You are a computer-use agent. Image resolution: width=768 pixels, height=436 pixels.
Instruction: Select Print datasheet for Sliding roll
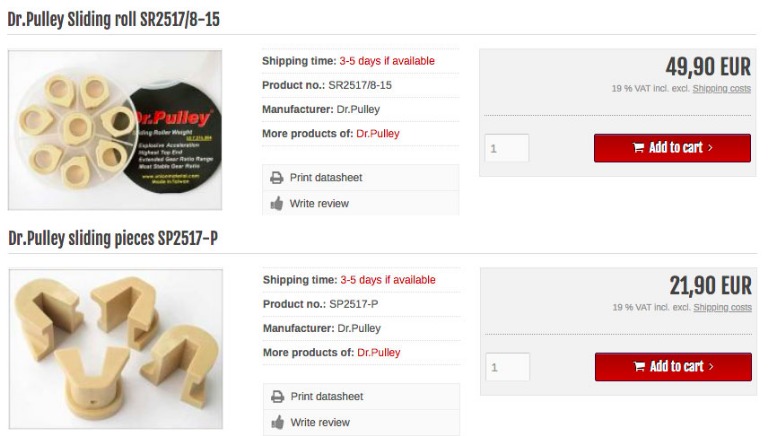click(x=361, y=178)
